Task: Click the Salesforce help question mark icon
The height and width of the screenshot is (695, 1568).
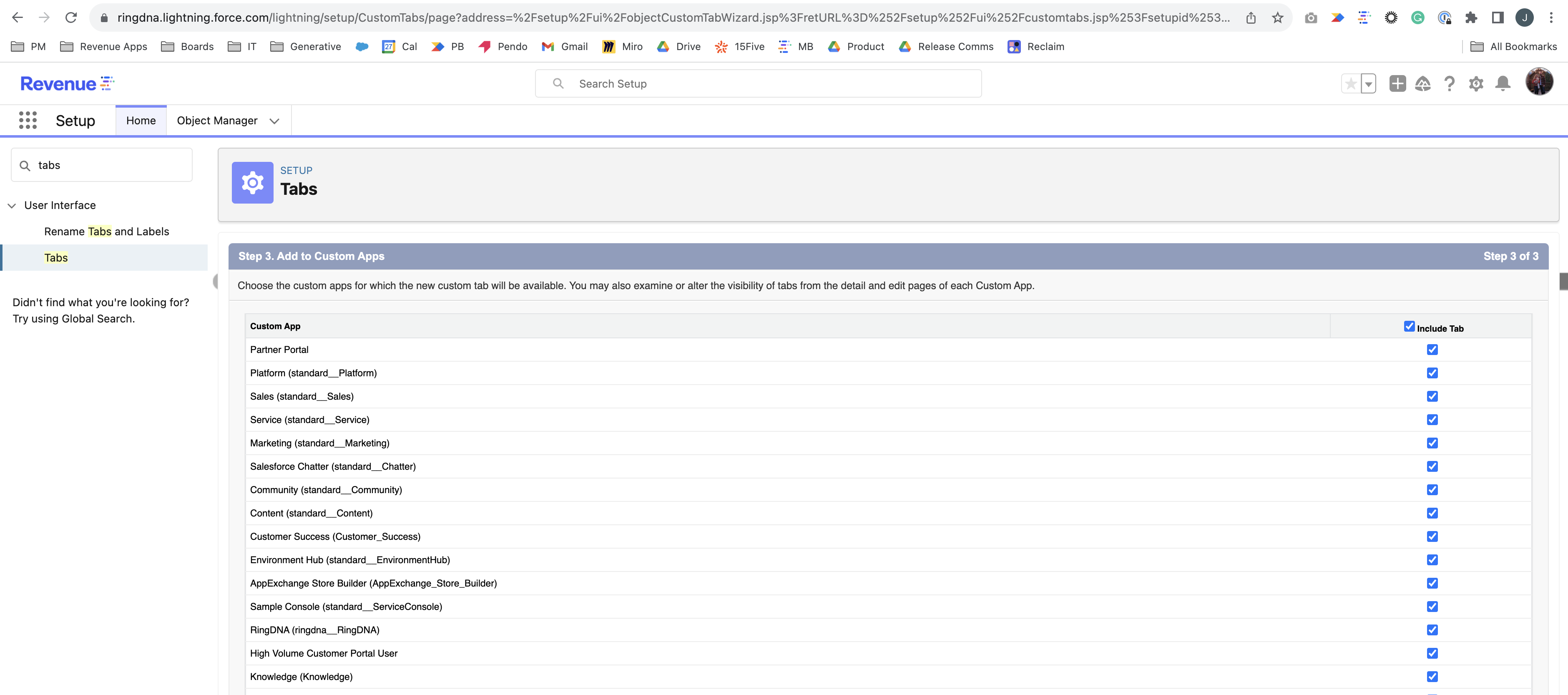Action: (1449, 83)
